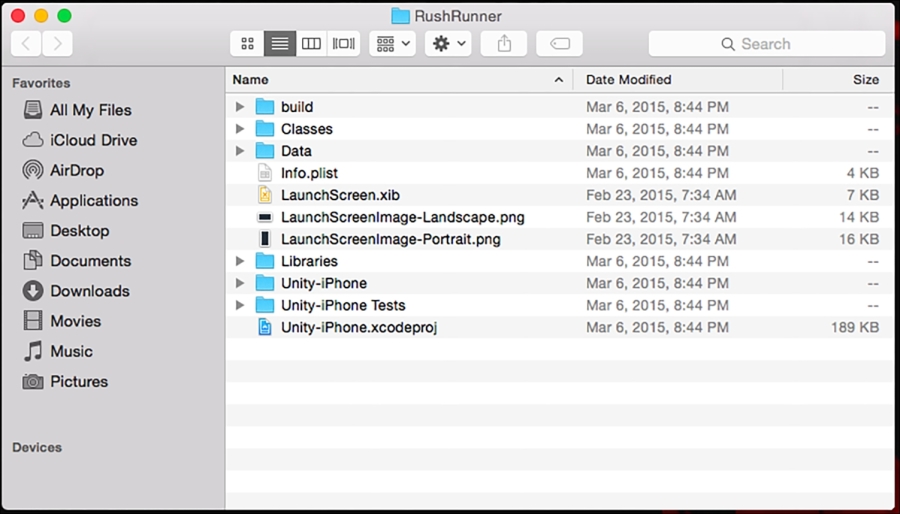The width and height of the screenshot is (900, 514).
Task: Sort by the Name column header
Action: pos(399,80)
